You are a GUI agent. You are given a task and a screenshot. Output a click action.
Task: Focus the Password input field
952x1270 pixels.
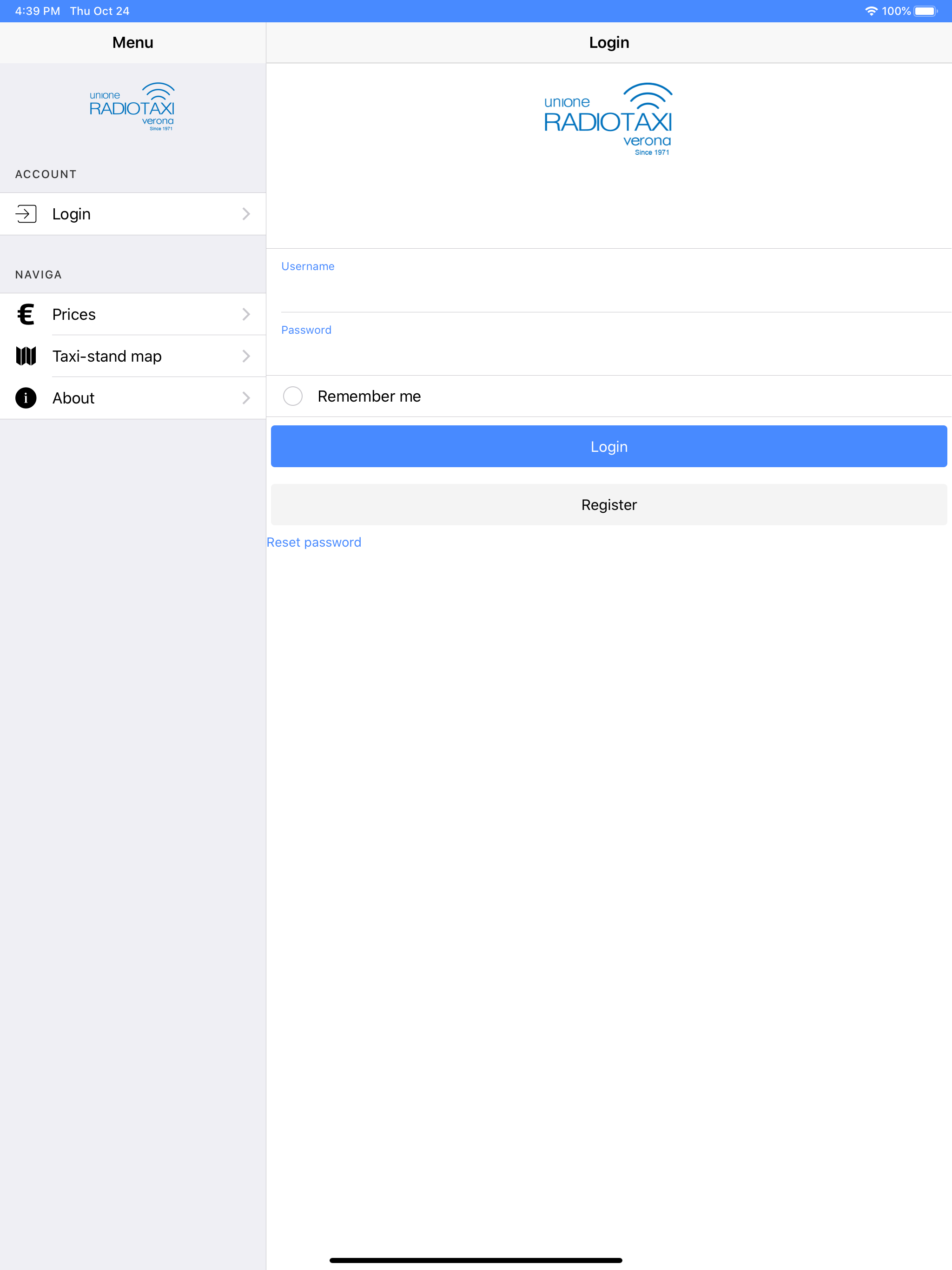pos(616,344)
